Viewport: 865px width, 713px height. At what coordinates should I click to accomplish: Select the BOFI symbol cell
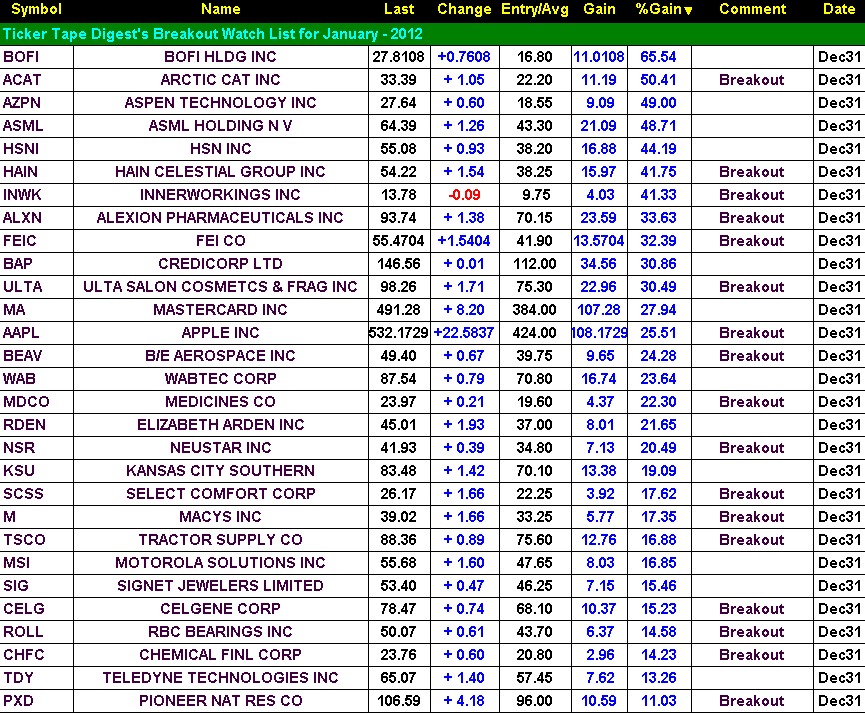[x=22, y=57]
